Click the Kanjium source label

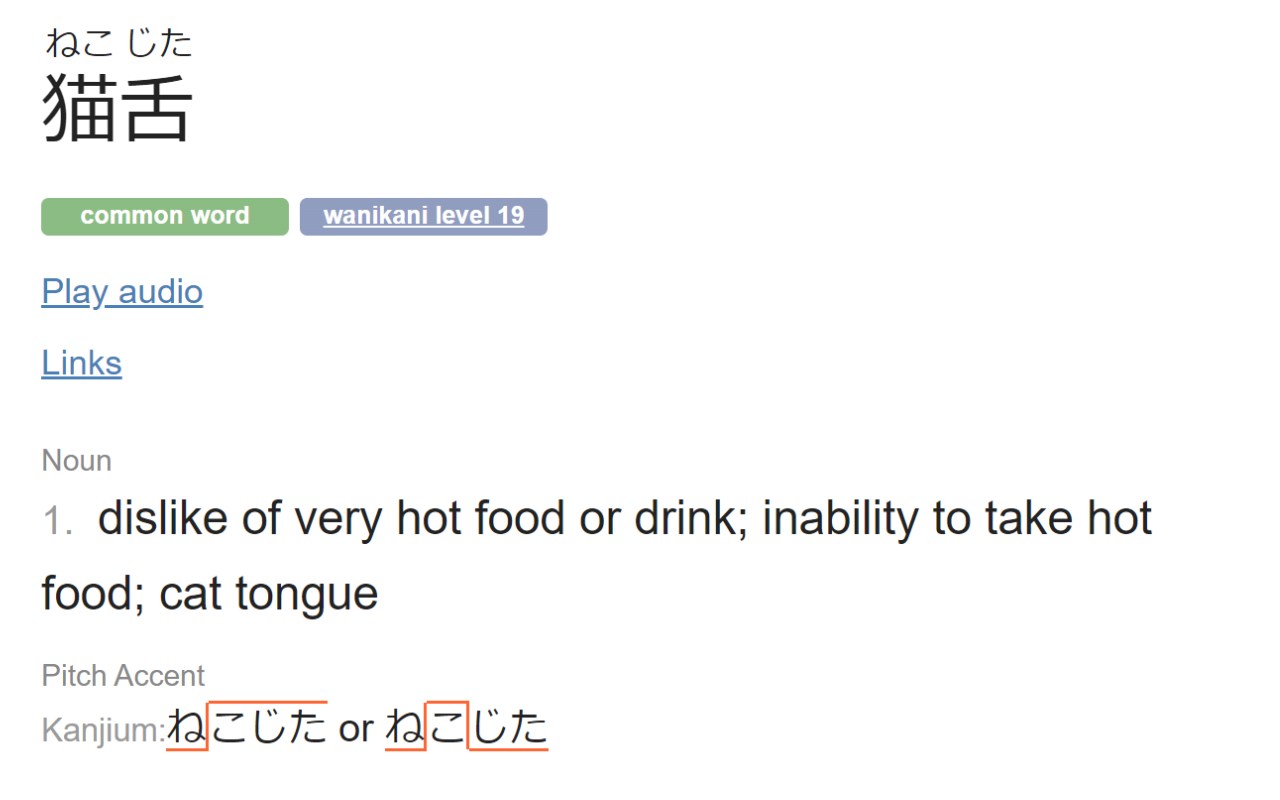(102, 731)
